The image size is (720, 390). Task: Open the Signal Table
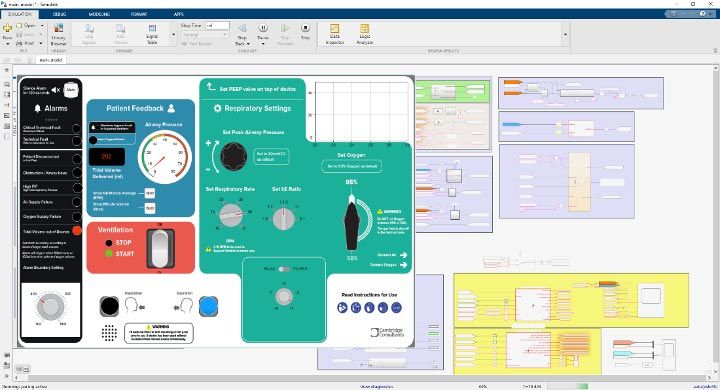[x=152, y=34]
